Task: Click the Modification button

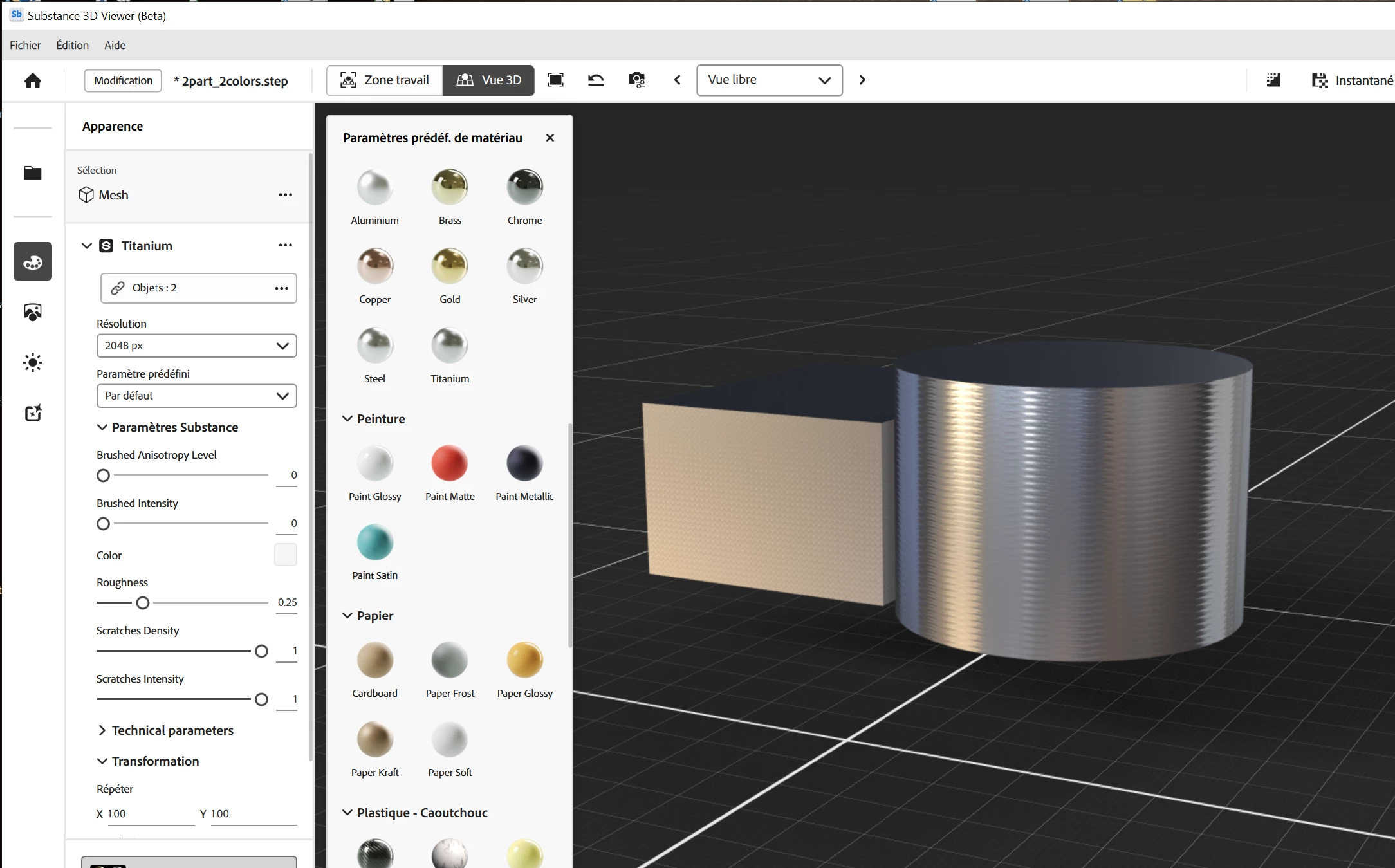Action: coord(123,80)
